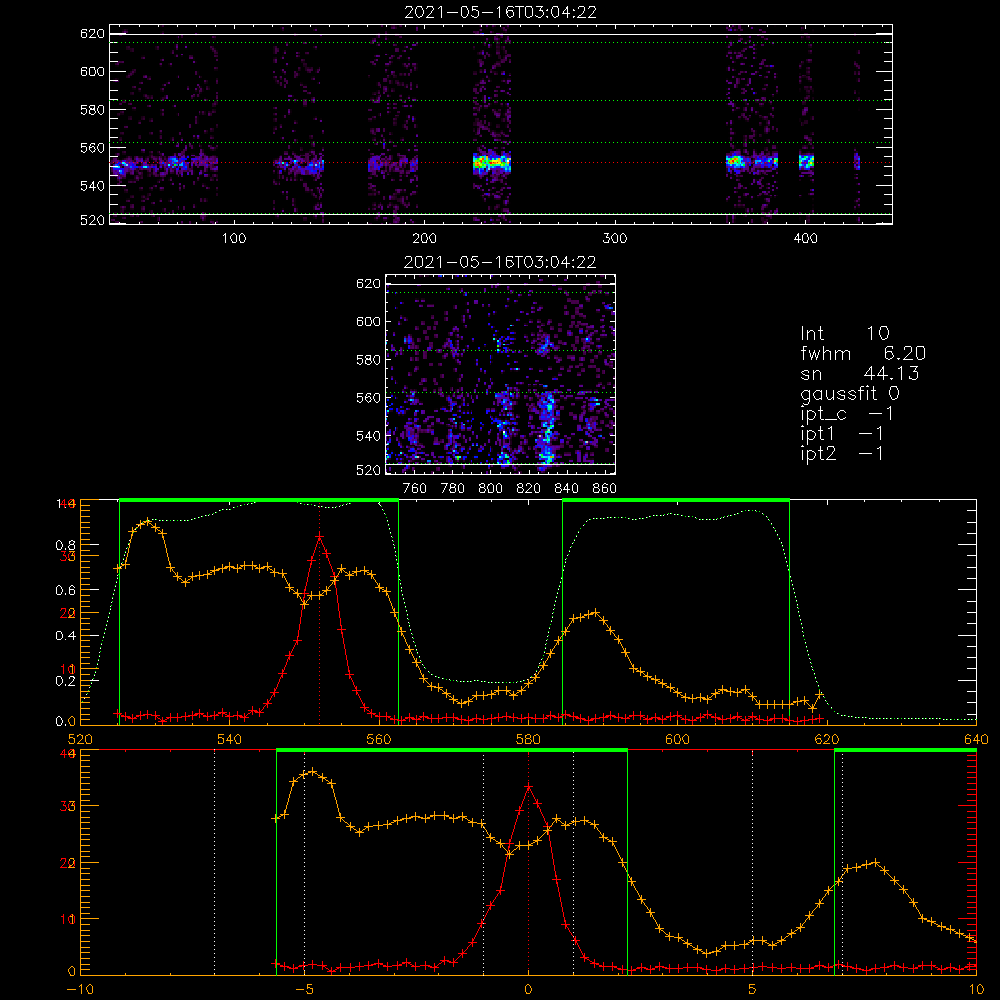Click x-axis label '0' of bottom plot

[x=528, y=990]
